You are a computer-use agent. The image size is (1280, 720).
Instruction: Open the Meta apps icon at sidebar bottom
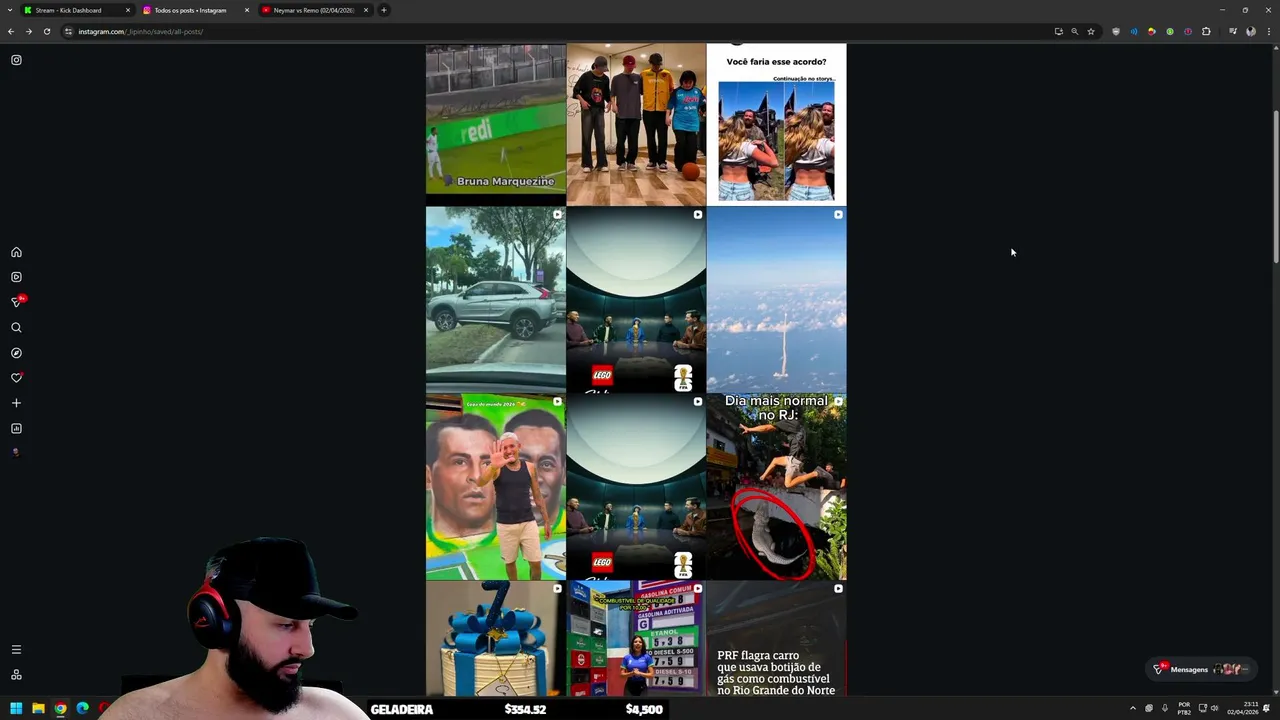(x=16, y=675)
